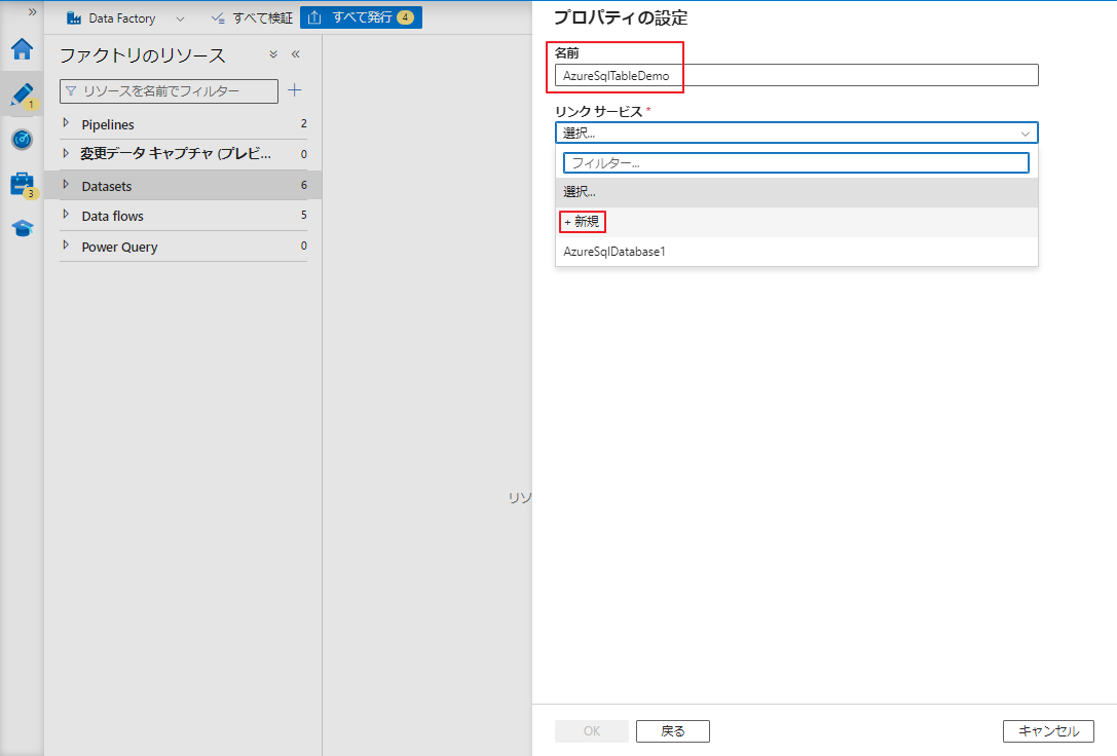
Task: Expand all resources with double down arrows
Action: tap(273, 54)
